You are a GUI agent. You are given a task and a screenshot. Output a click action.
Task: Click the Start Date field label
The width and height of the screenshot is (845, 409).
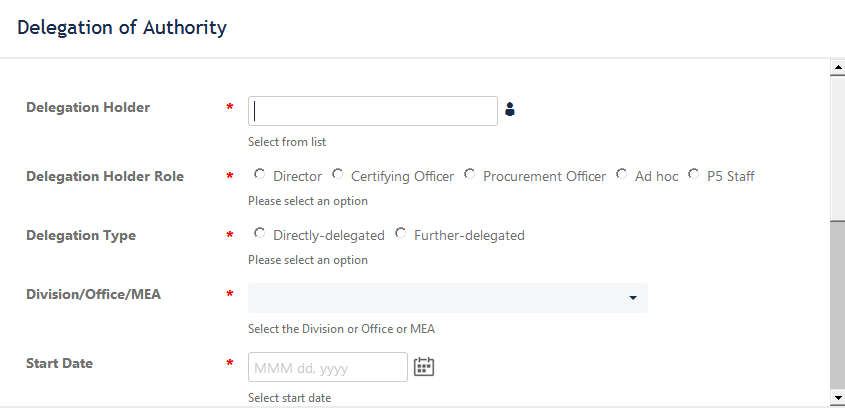(59, 363)
